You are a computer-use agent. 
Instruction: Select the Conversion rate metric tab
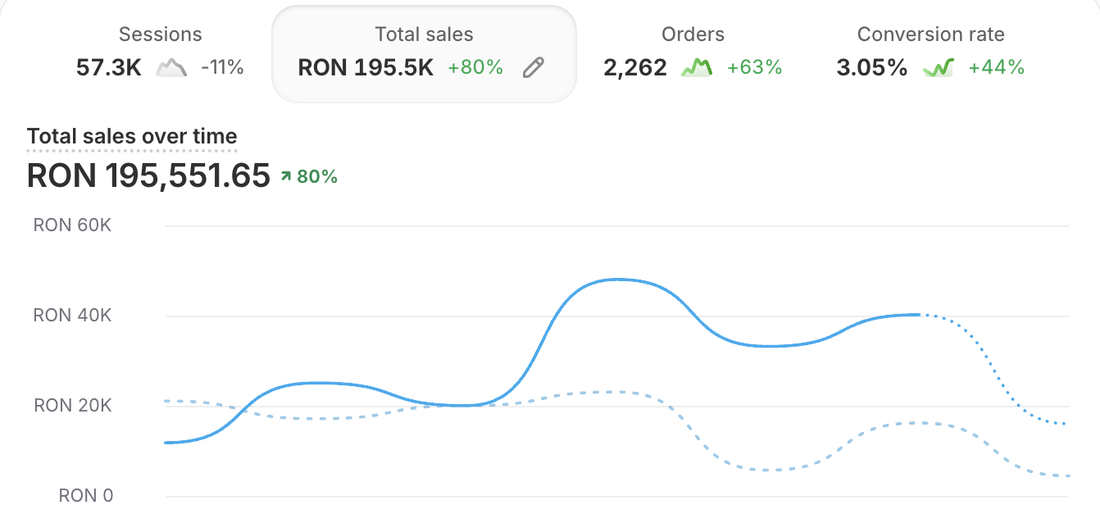pyautogui.click(x=930, y=54)
